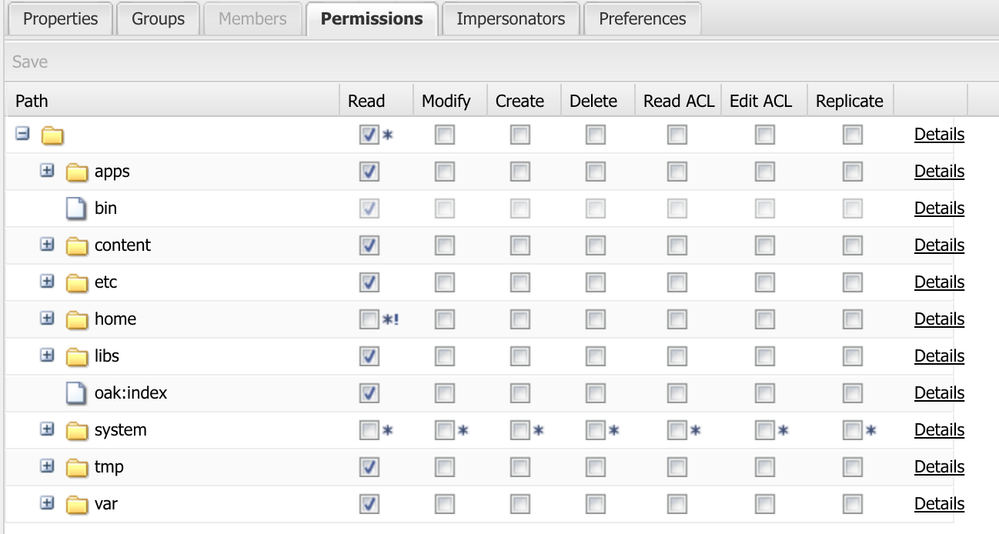Click the root folder icon
Image resolution: width=999 pixels, height=534 pixels.
click(x=52, y=135)
